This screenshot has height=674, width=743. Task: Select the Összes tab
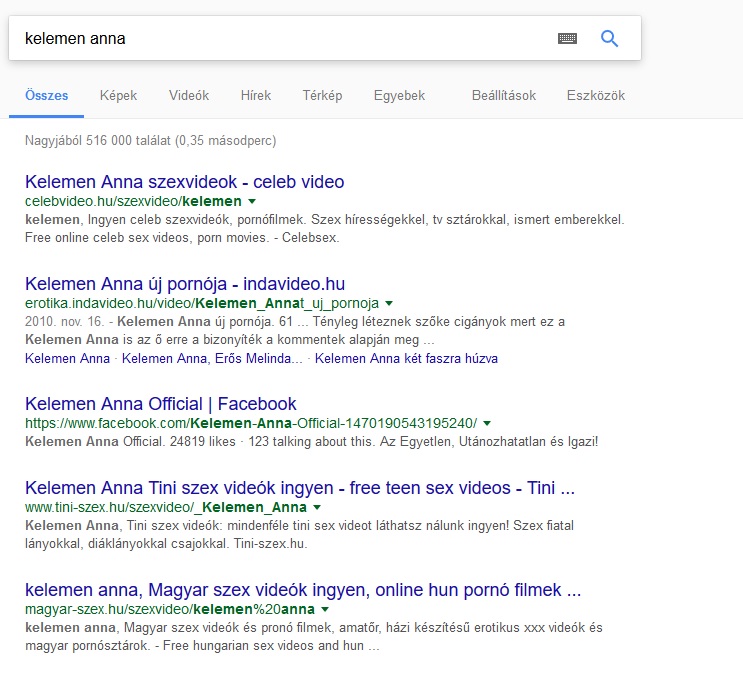[x=48, y=96]
